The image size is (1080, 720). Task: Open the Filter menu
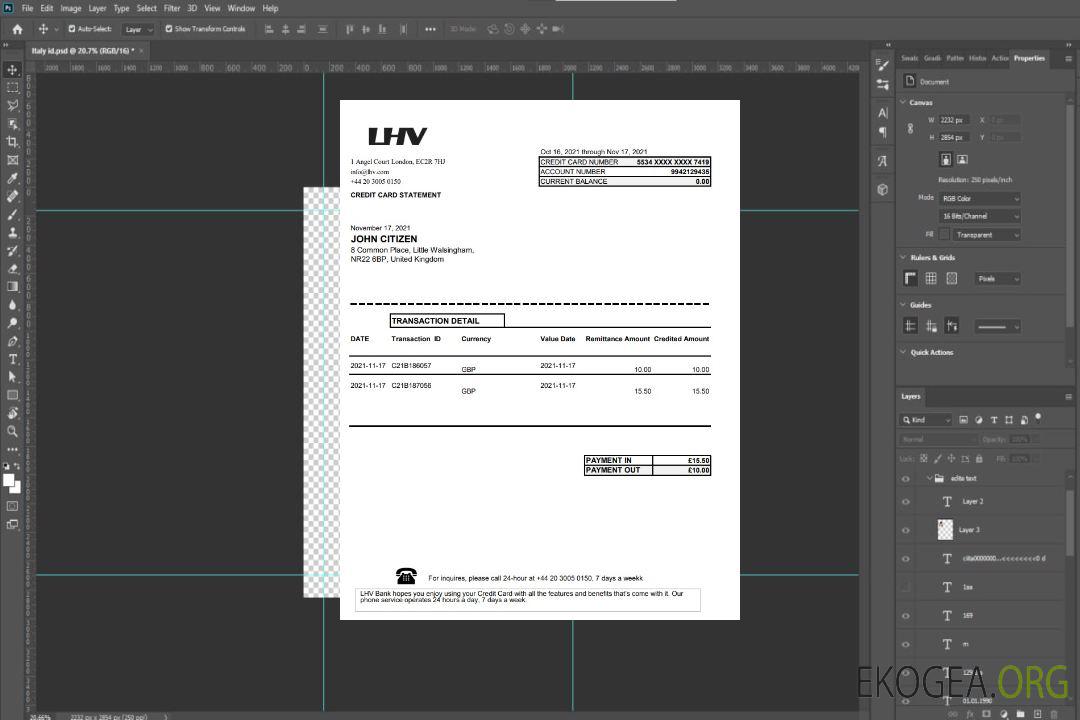pyautogui.click(x=172, y=8)
